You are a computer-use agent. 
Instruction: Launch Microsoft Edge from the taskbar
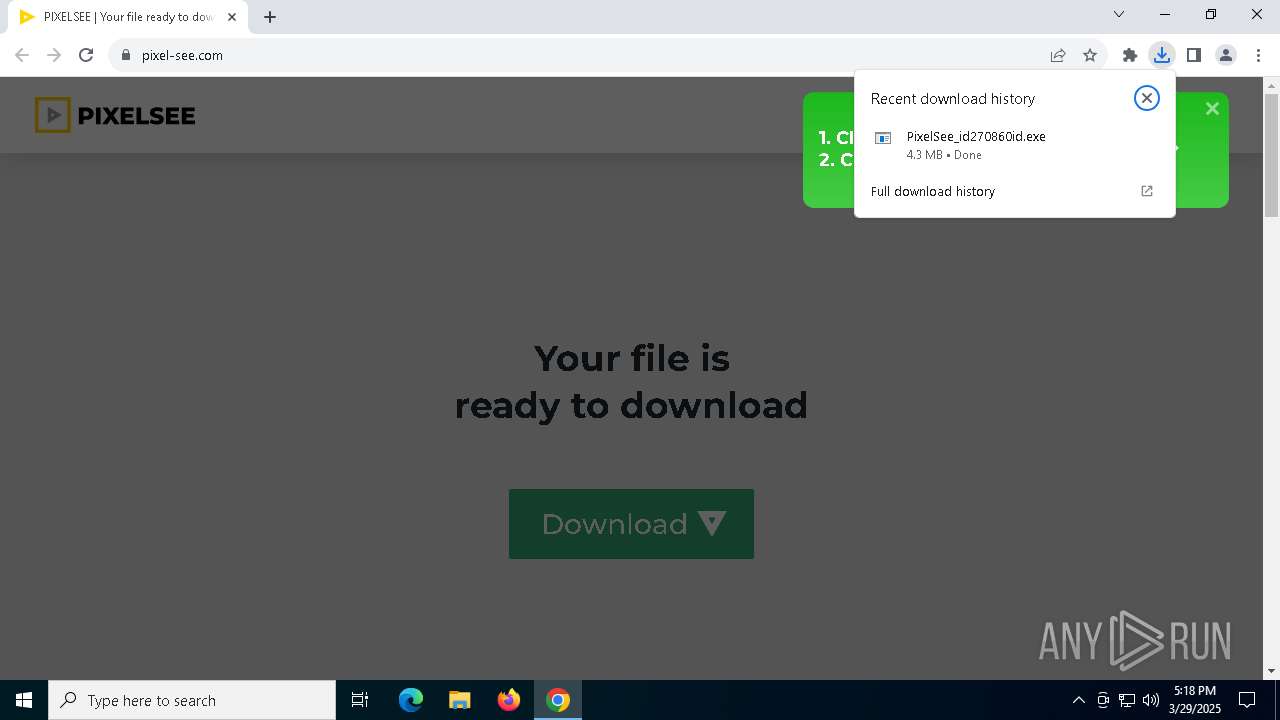(411, 700)
